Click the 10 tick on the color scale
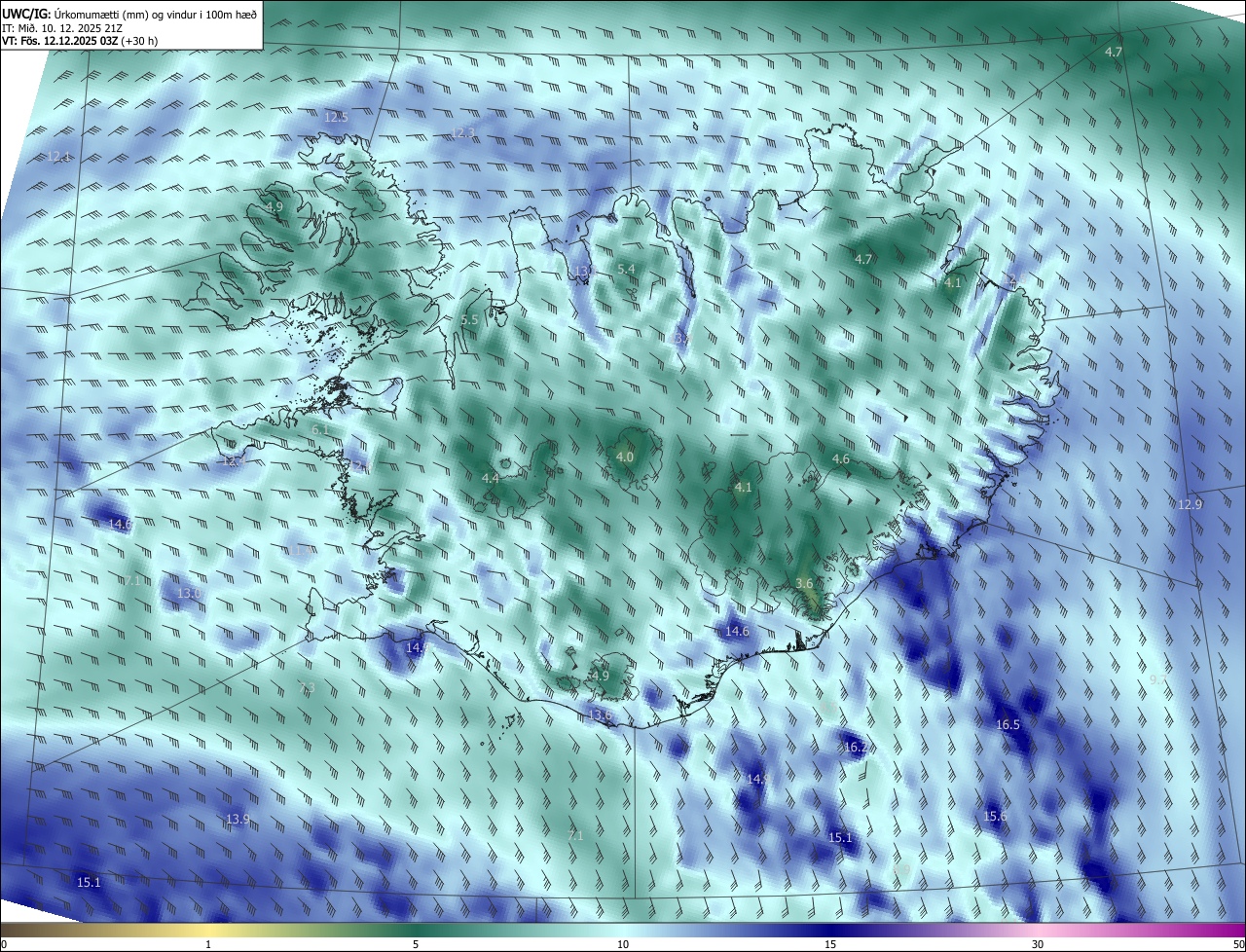Screen dimensions: 1246x952 coord(623,944)
